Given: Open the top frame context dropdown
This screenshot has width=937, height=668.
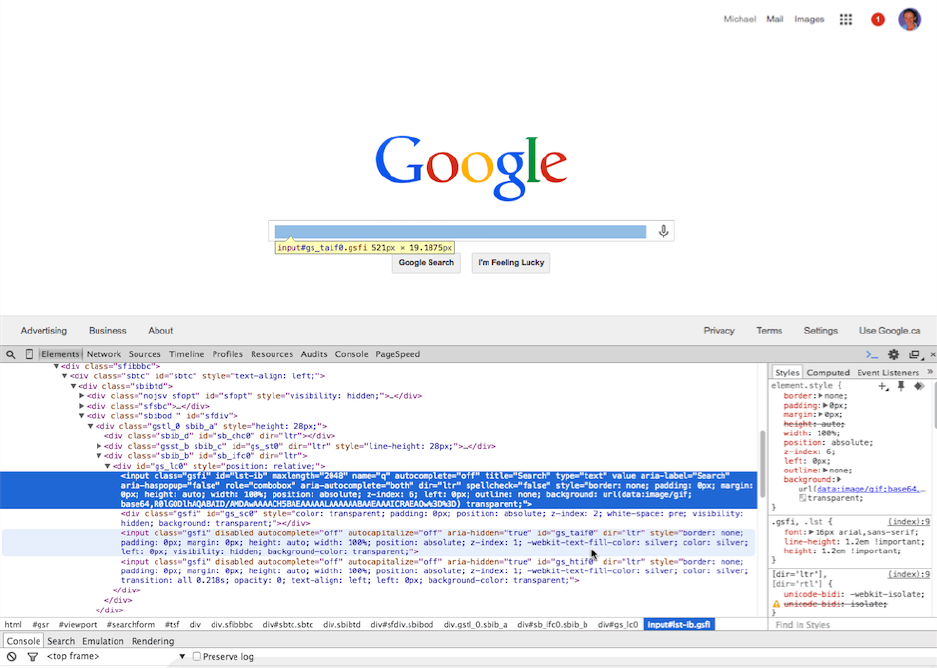Looking at the screenshot, I should pyautogui.click(x=116, y=656).
